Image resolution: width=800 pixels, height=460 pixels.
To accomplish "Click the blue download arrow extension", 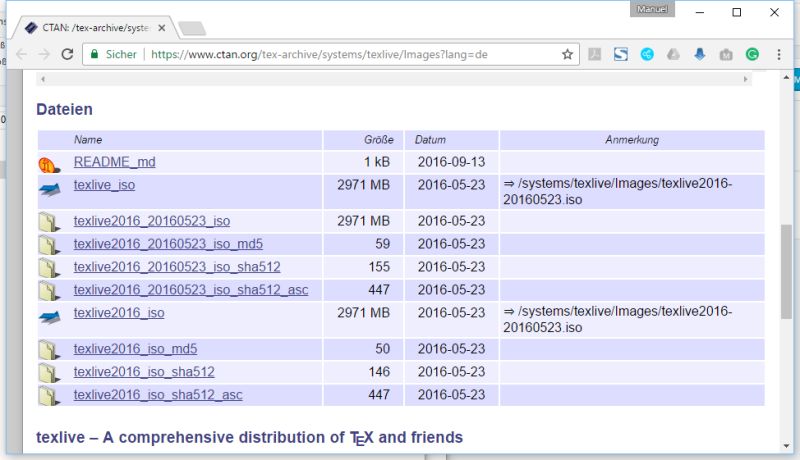I will click(699, 54).
